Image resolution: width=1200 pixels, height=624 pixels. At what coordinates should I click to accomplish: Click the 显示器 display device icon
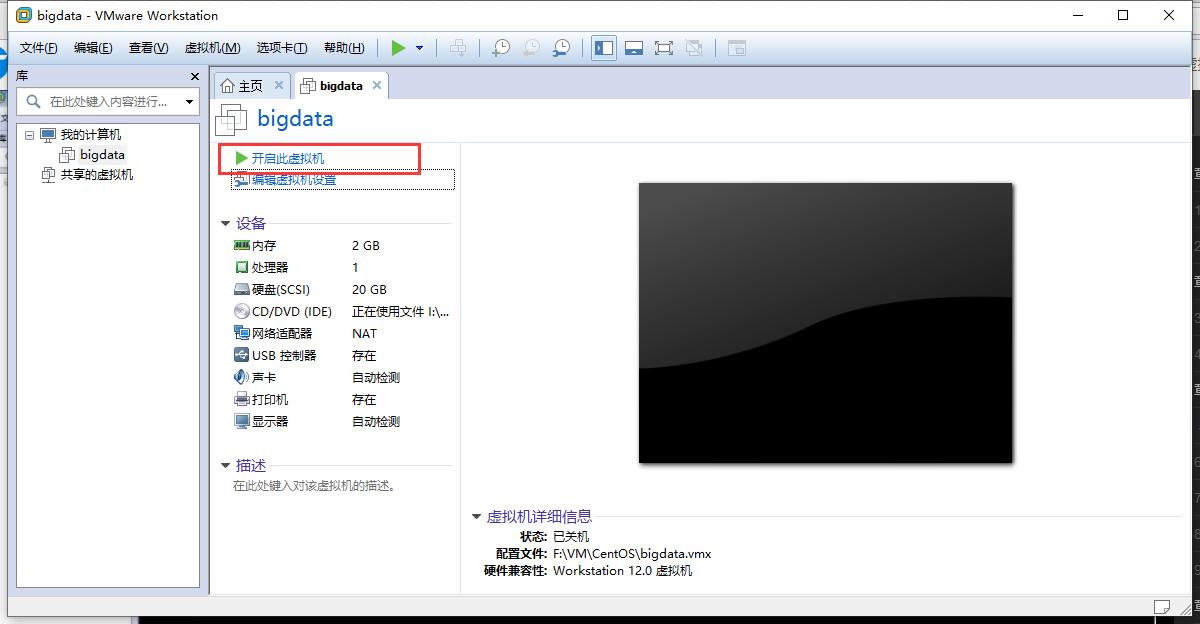click(241, 421)
